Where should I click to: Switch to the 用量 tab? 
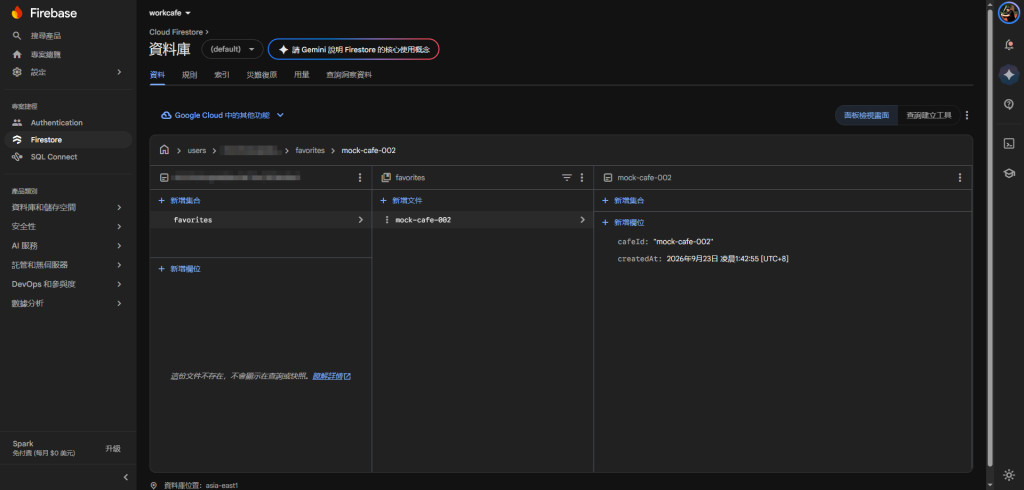[x=302, y=75]
